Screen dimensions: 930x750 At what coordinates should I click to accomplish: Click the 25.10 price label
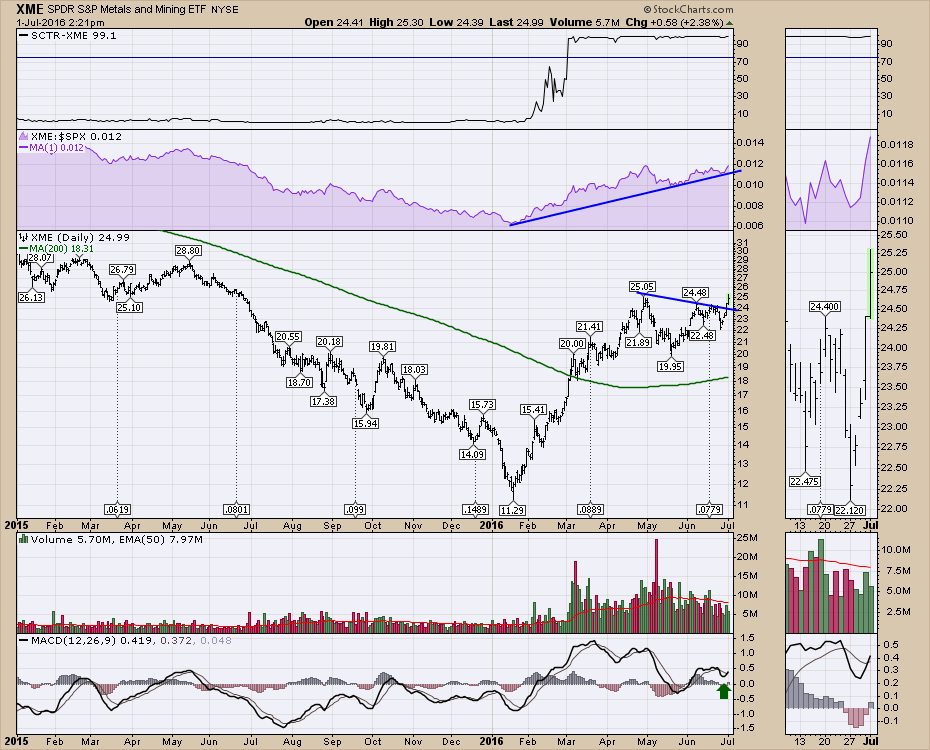(129, 308)
